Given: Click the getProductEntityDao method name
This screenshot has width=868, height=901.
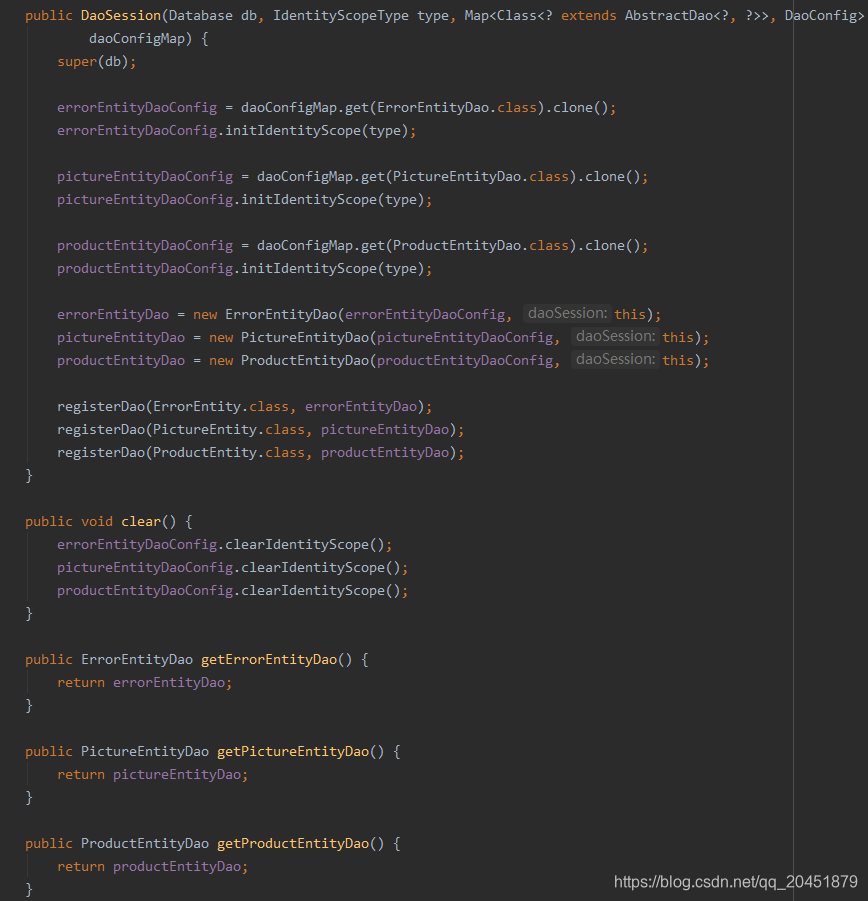Looking at the screenshot, I should click(x=293, y=843).
